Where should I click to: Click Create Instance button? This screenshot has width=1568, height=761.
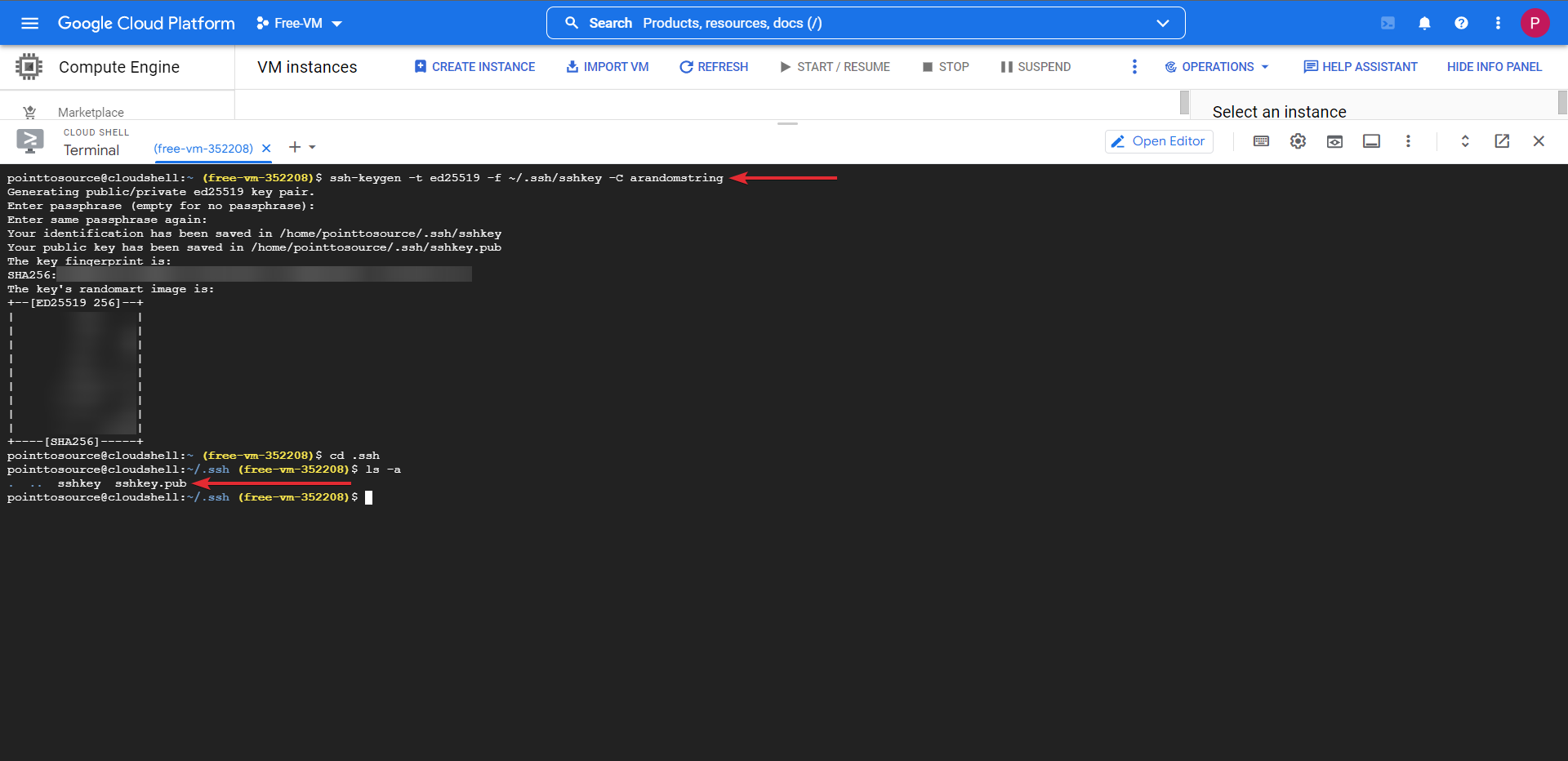(x=474, y=67)
